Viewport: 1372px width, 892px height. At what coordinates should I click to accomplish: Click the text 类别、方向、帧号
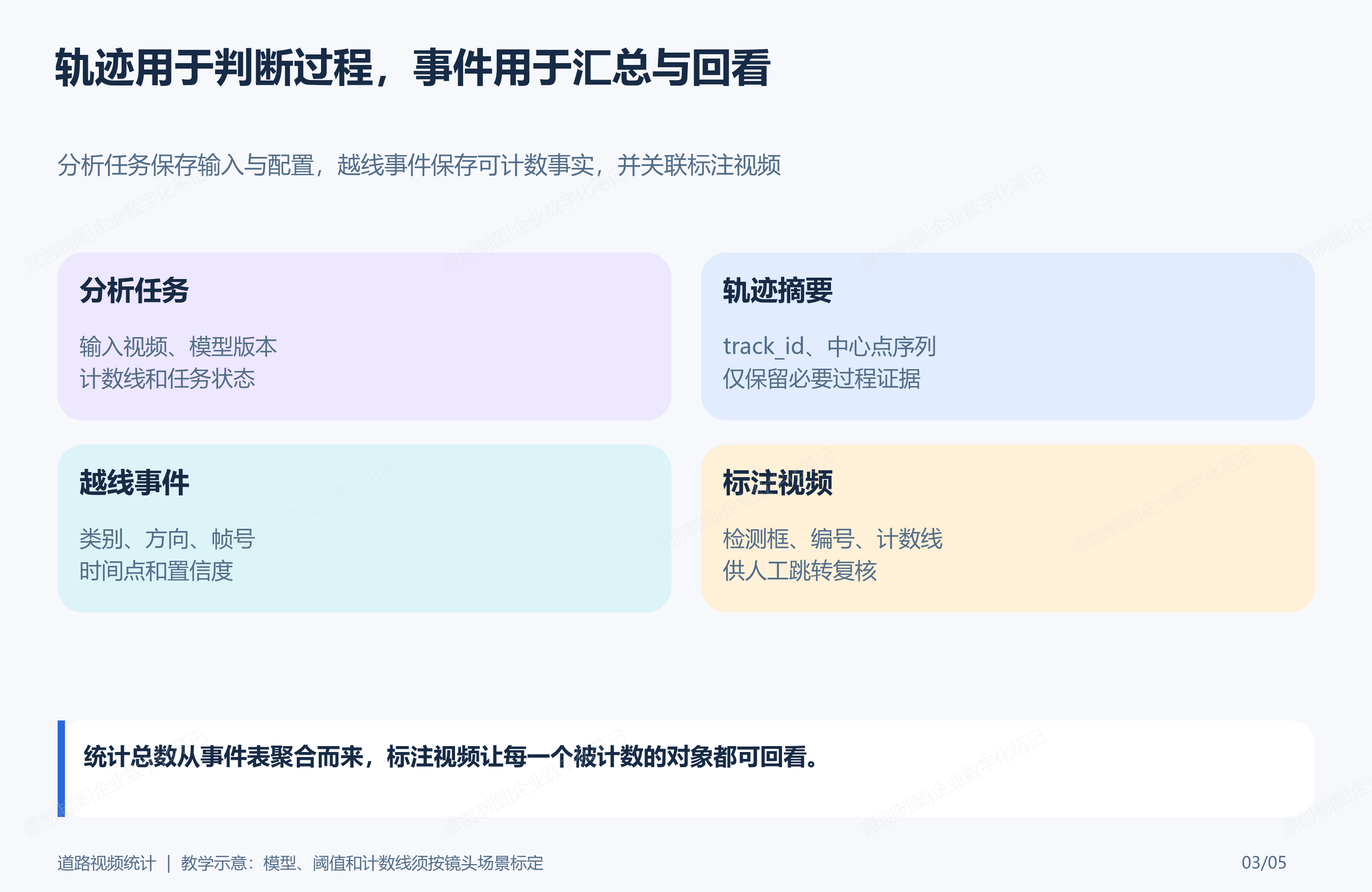coord(167,539)
